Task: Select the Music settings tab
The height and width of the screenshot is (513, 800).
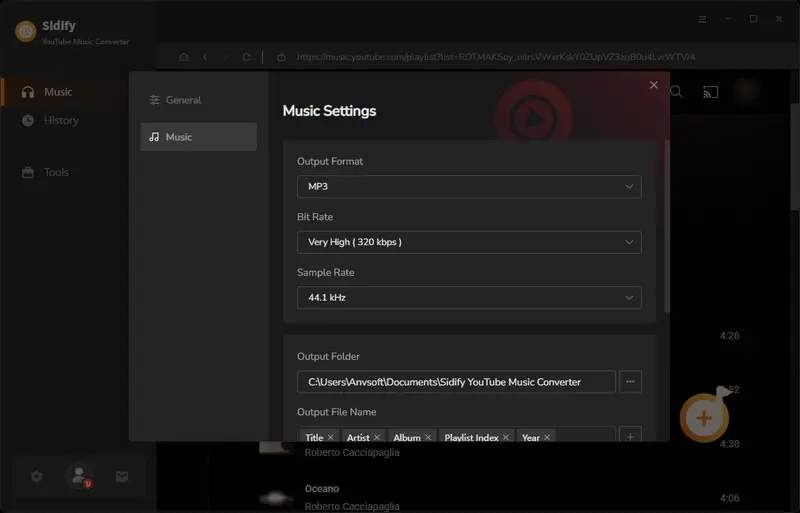Action: pyautogui.click(x=198, y=137)
